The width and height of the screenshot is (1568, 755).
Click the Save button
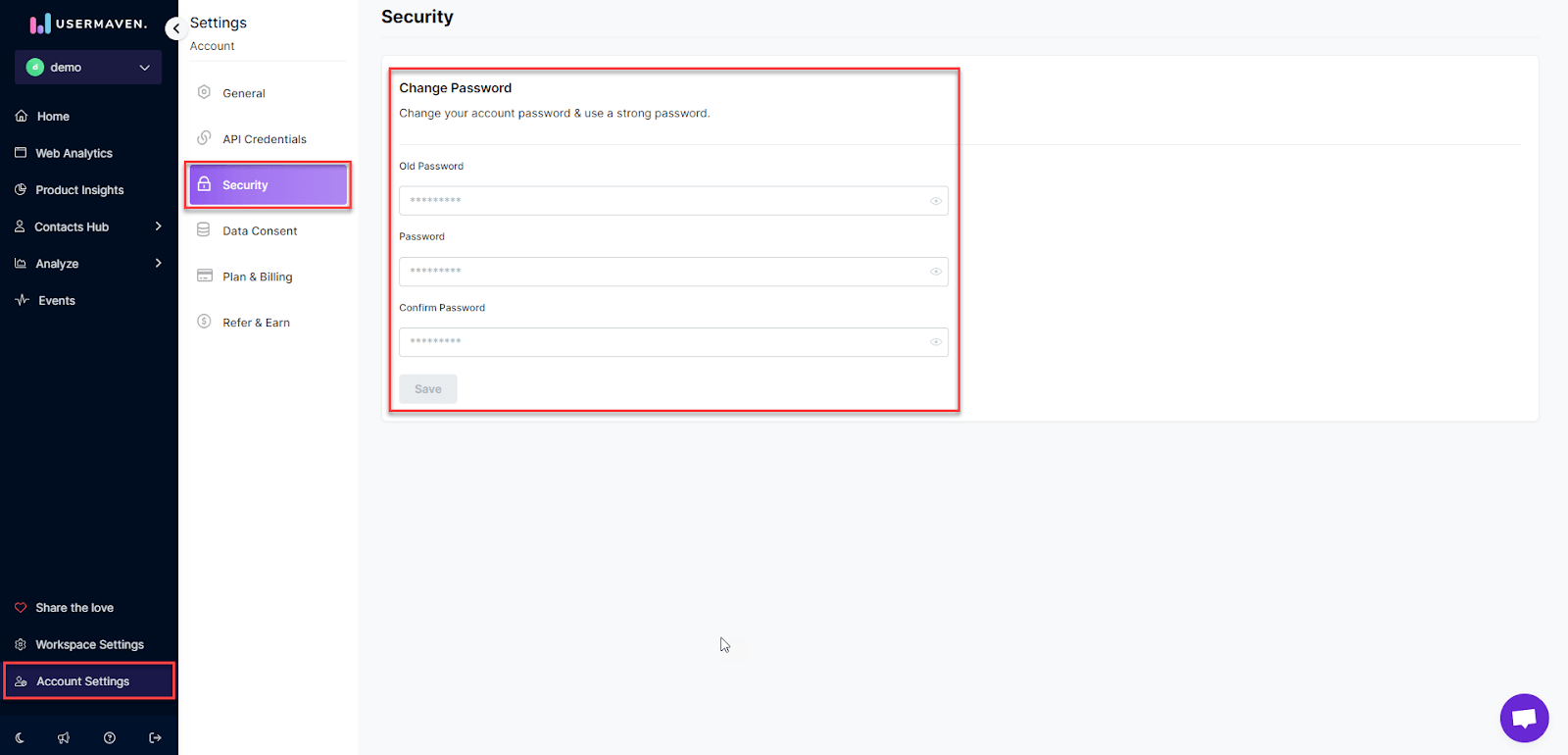coord(427,388)
